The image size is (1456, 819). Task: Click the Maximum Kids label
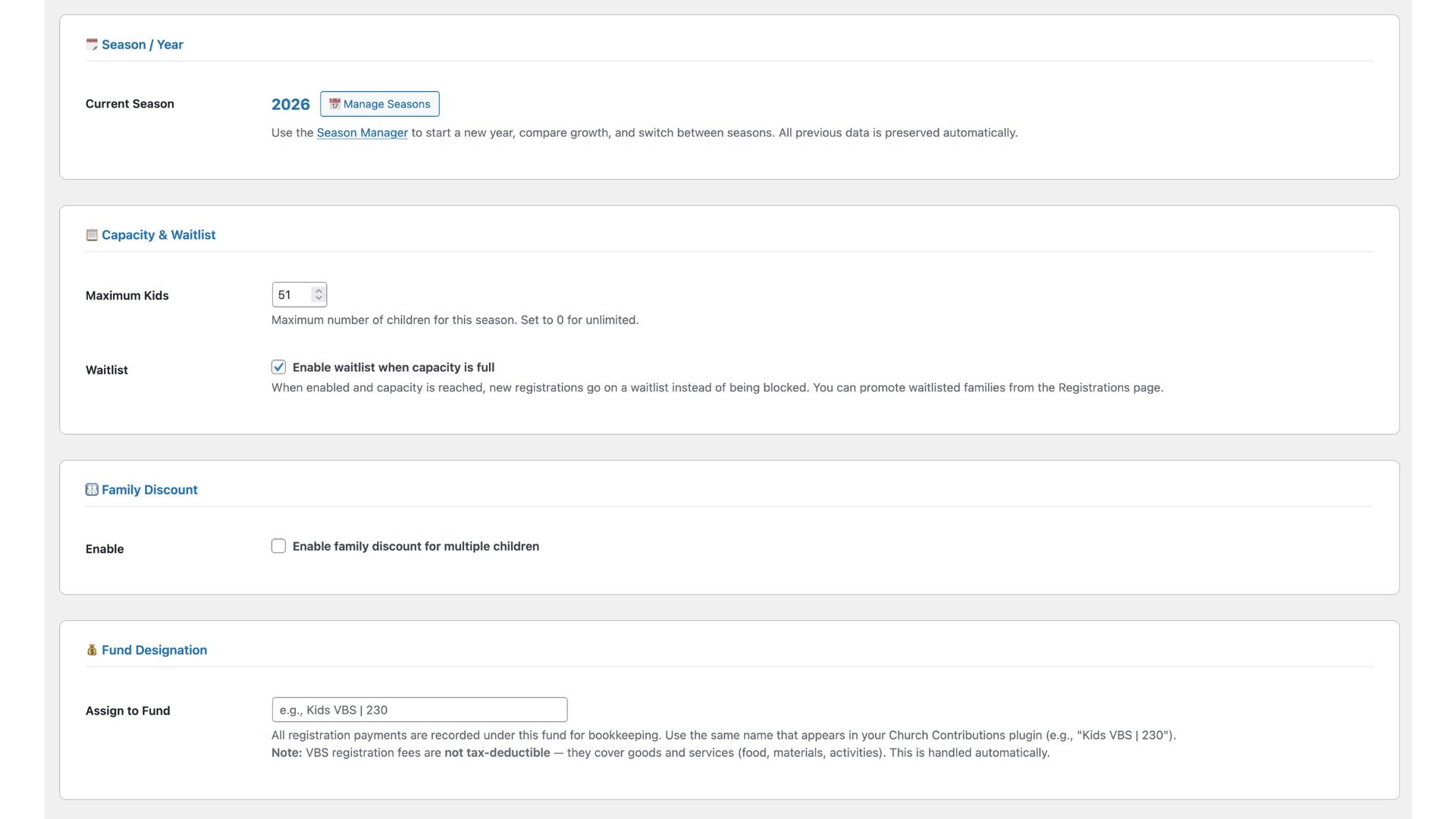tap(127, 296)
